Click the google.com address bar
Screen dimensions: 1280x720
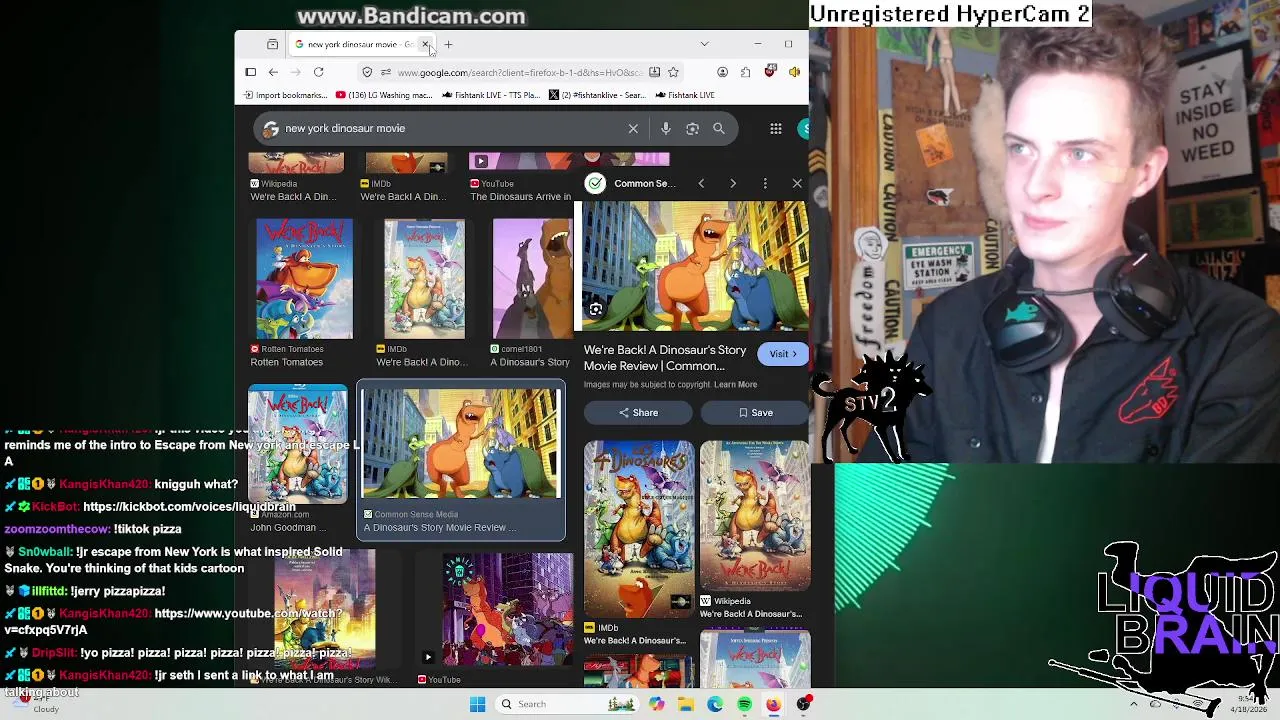click(520, 72)
